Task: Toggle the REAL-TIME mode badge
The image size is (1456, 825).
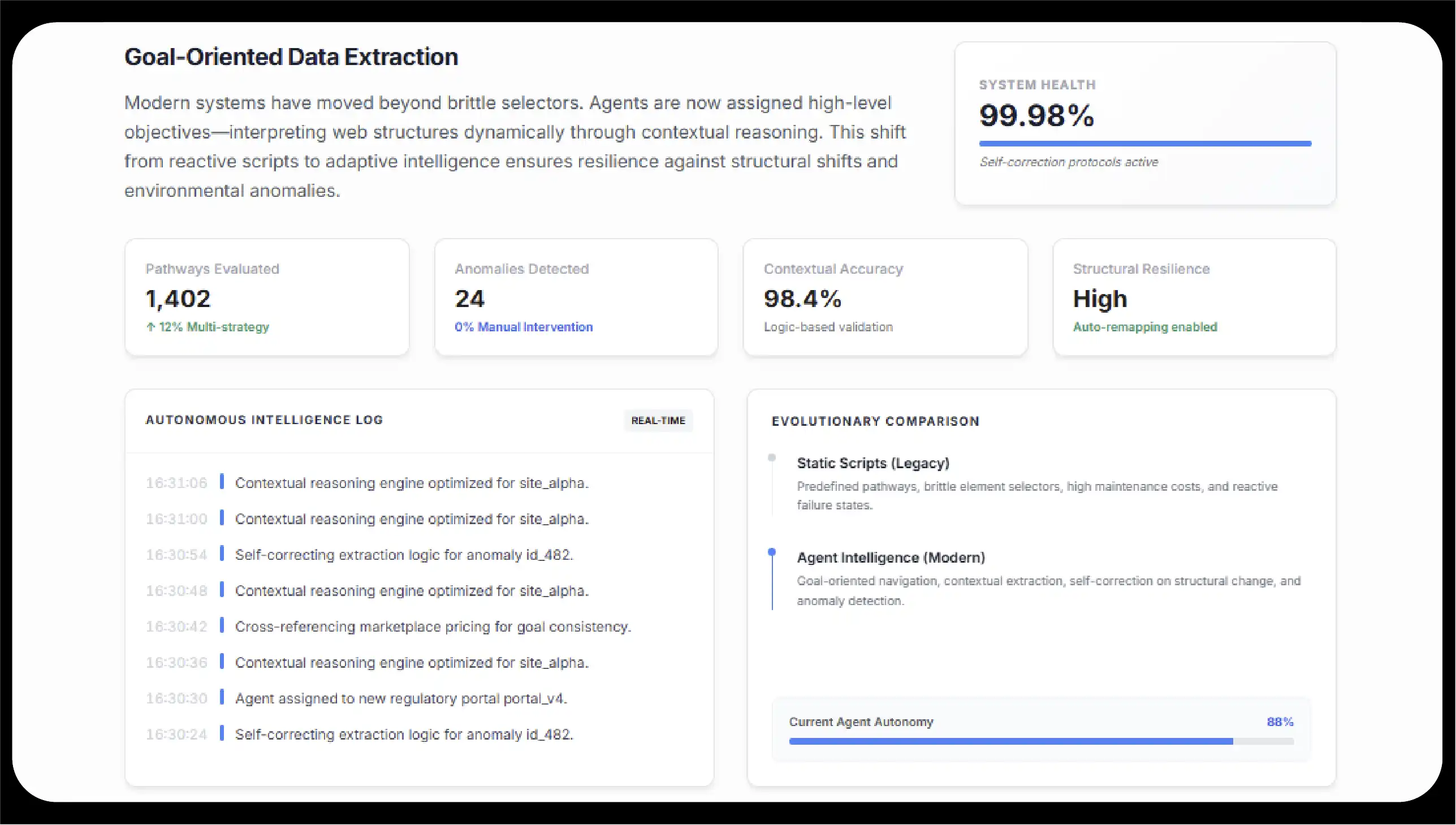Action: pos(658,421)
